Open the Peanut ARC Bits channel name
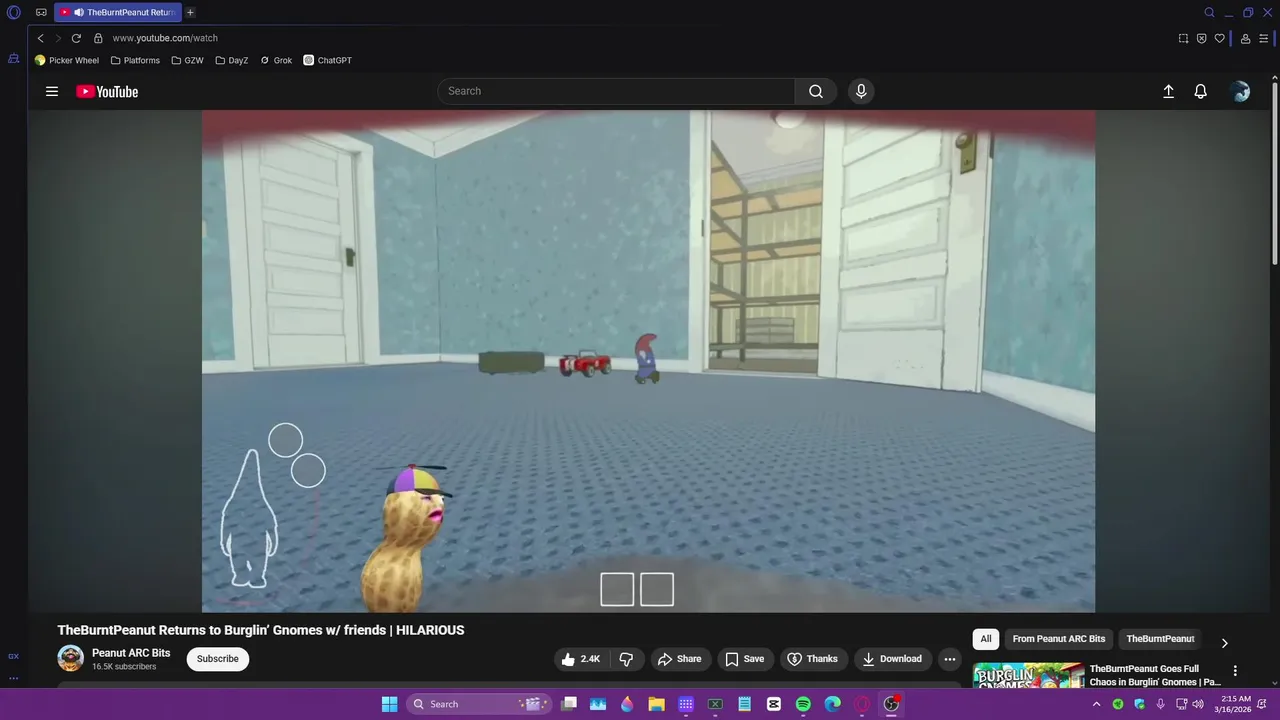Viewport: 1280px width, 720px height. [131, 653]
